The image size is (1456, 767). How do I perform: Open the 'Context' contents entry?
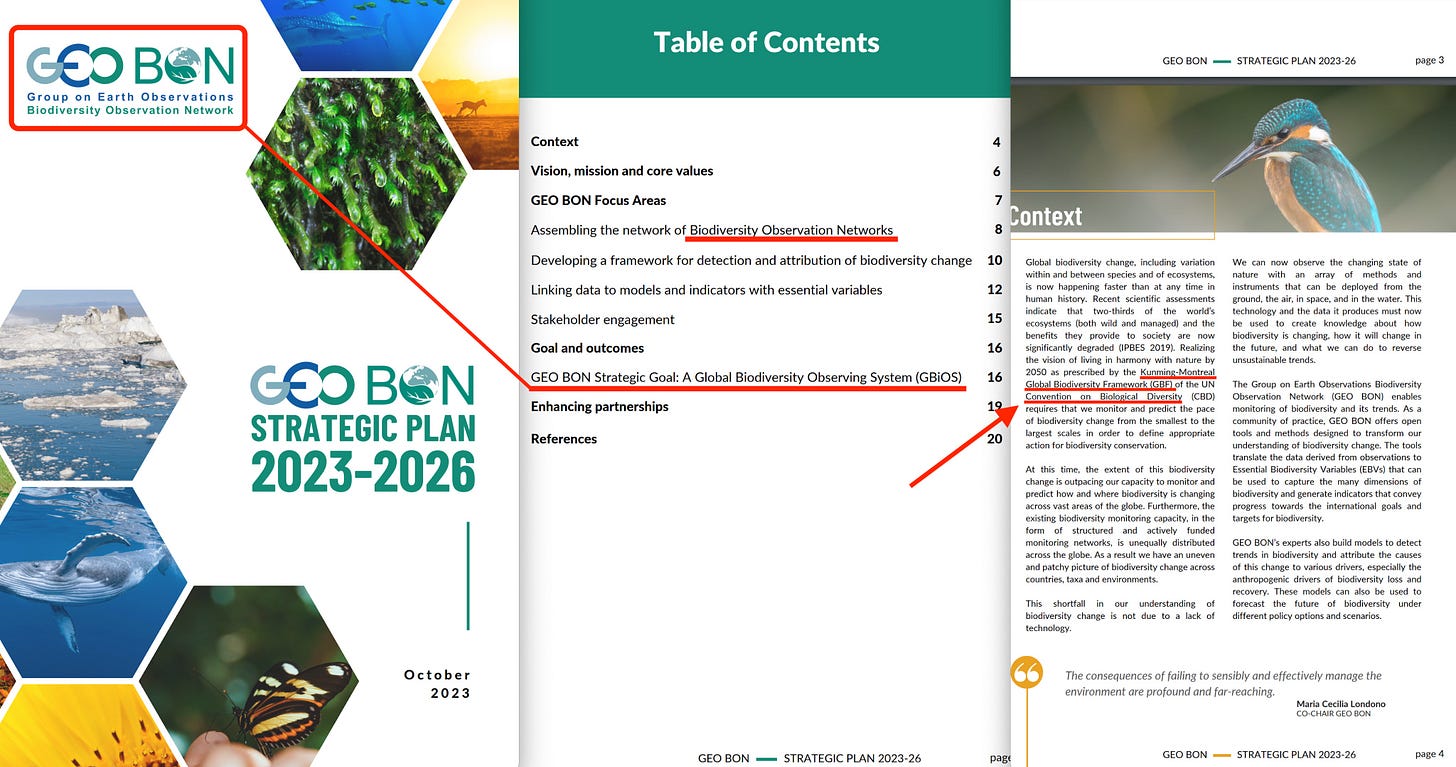(x=555, y=142)
